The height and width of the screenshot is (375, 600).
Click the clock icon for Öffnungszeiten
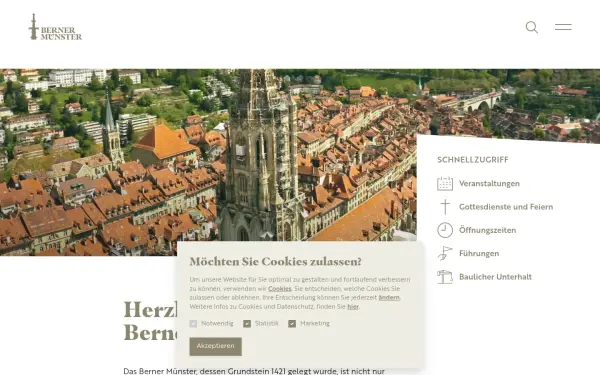[x=445, y=230]
